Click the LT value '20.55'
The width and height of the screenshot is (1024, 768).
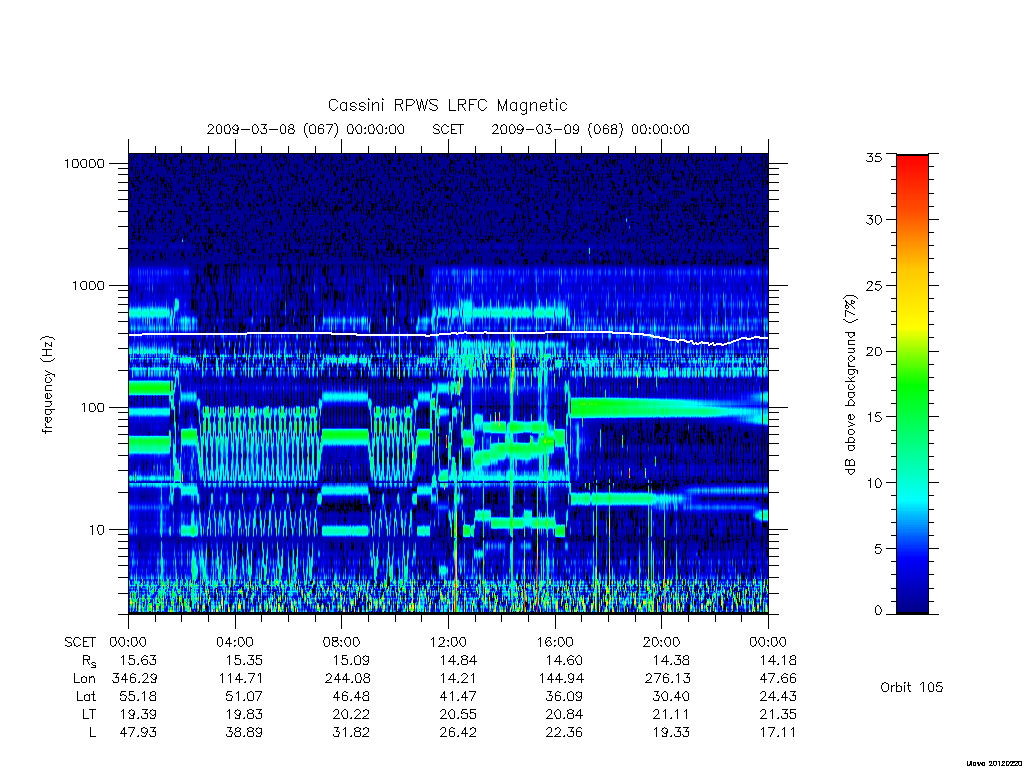tap(458, 714)
